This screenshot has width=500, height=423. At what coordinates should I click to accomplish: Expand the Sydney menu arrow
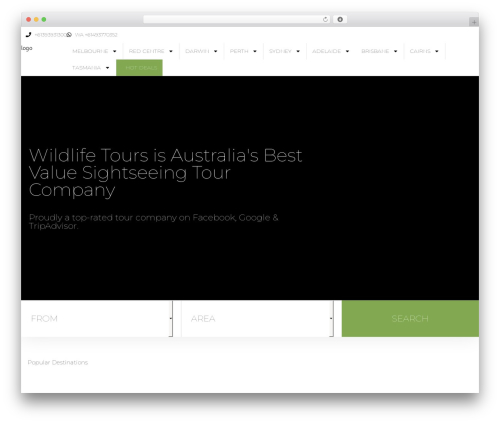coord(298,51)
